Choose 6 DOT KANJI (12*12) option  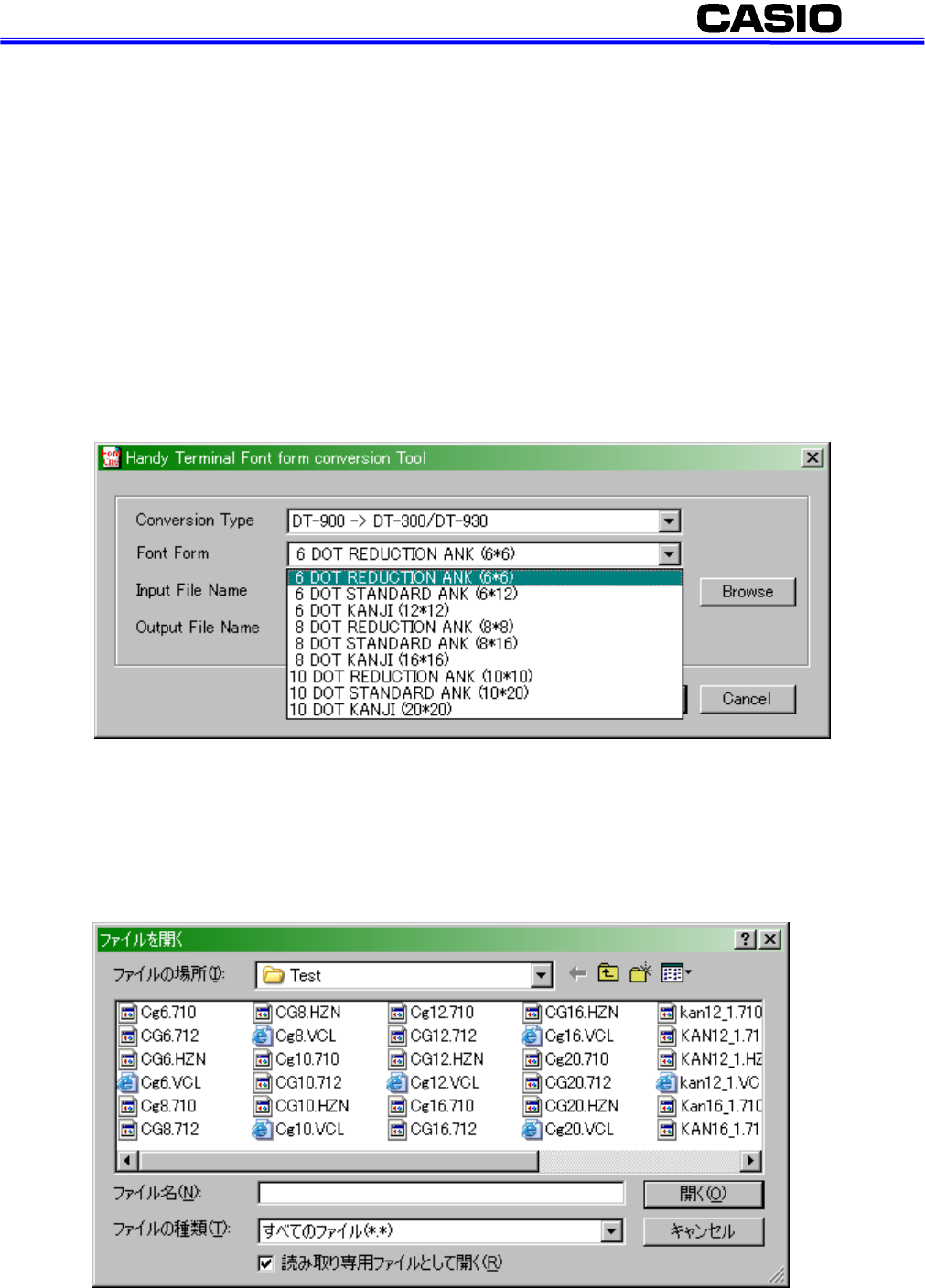(485, 611)
